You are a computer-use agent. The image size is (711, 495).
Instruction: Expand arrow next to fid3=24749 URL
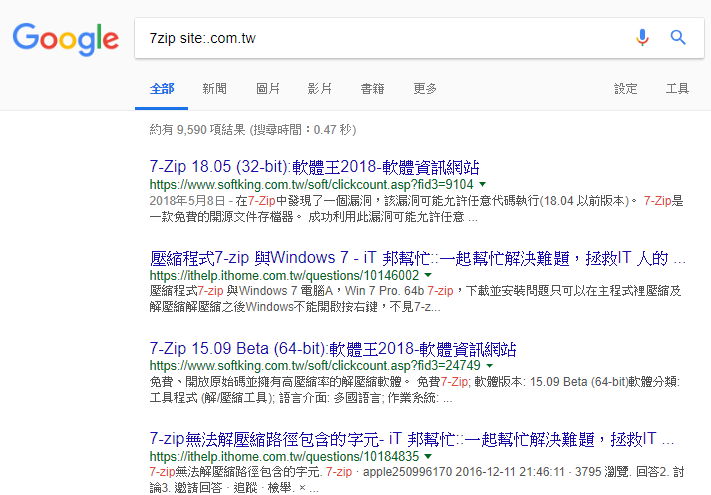(x=490, y=366)
